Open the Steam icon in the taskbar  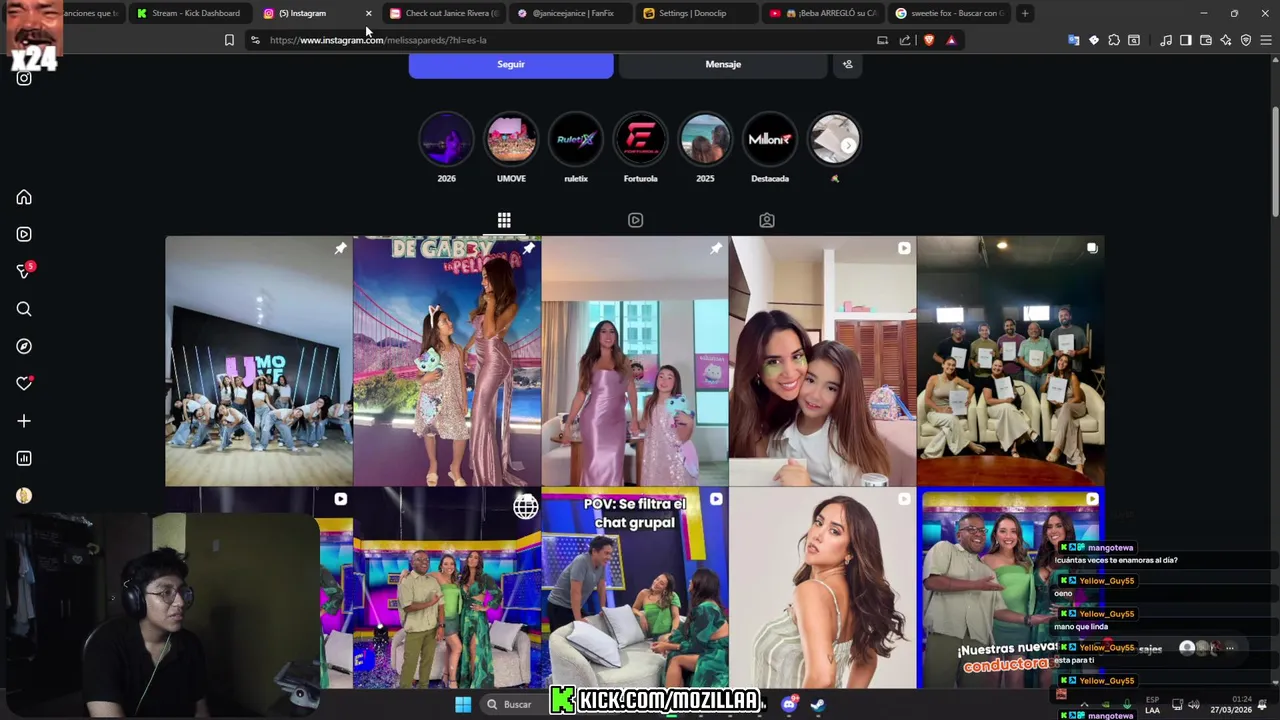click(x=817, y=704)
